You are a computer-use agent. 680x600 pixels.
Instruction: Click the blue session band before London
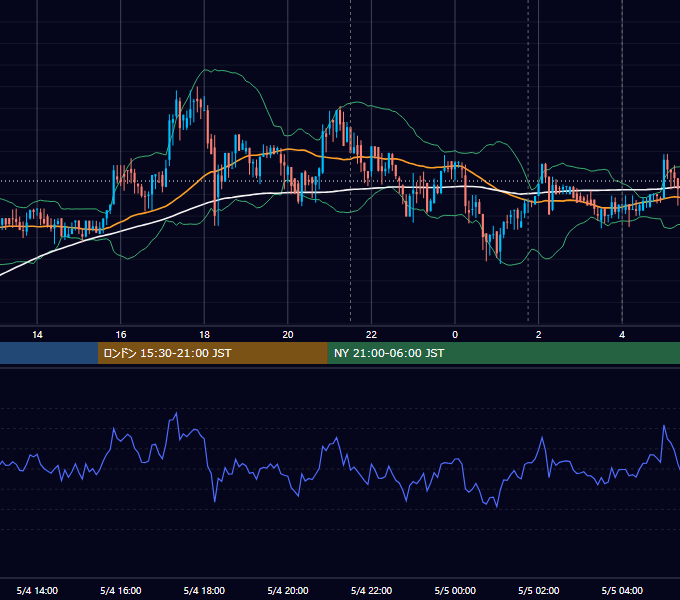(x=49, y=353)
